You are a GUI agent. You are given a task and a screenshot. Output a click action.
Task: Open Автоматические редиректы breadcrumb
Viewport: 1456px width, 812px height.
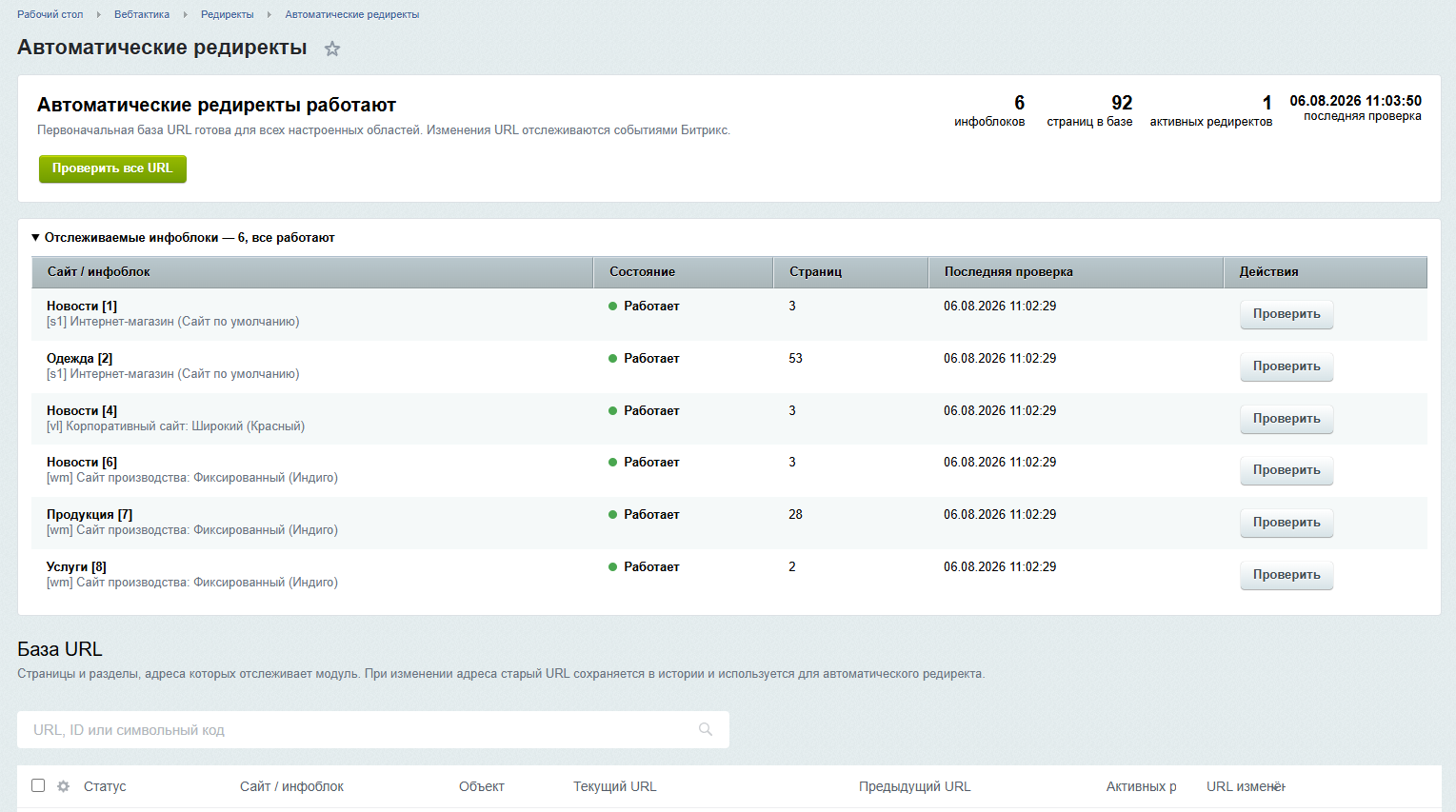pos(352,14)
